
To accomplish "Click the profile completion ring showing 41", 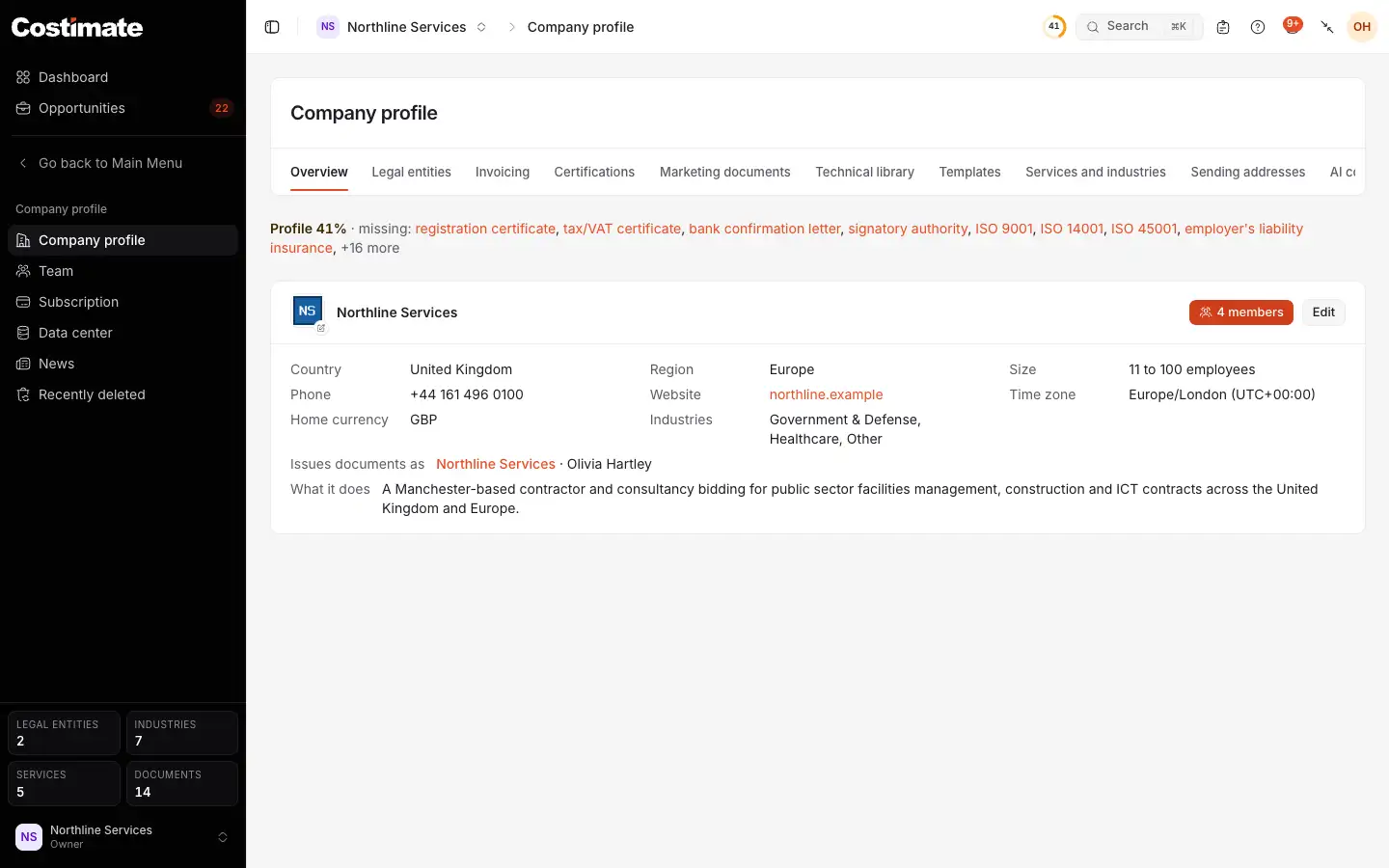I will [x=1054, y=27].
